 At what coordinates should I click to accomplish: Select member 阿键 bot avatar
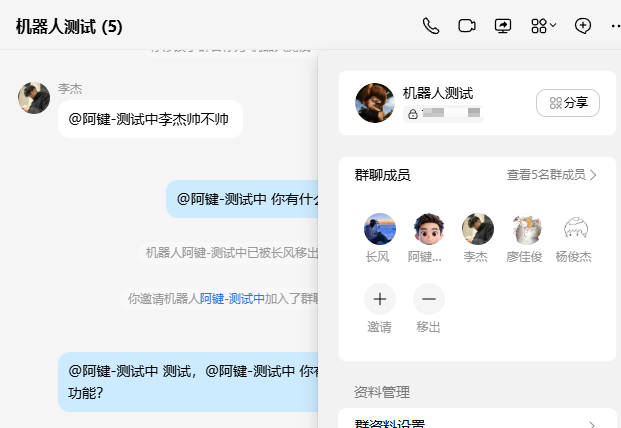(429, 229)
